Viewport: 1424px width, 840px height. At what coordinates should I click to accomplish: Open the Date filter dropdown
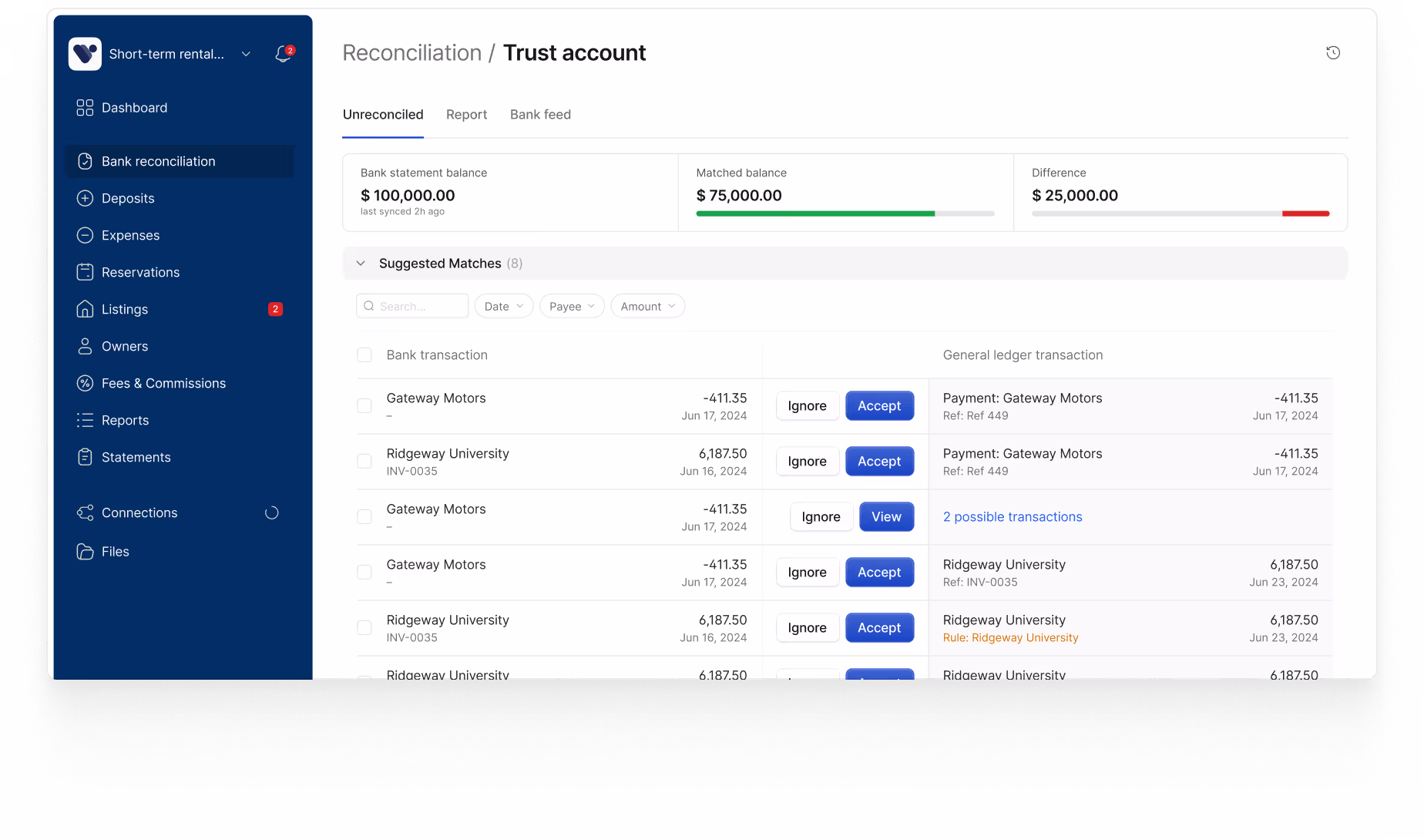point(502,306)
